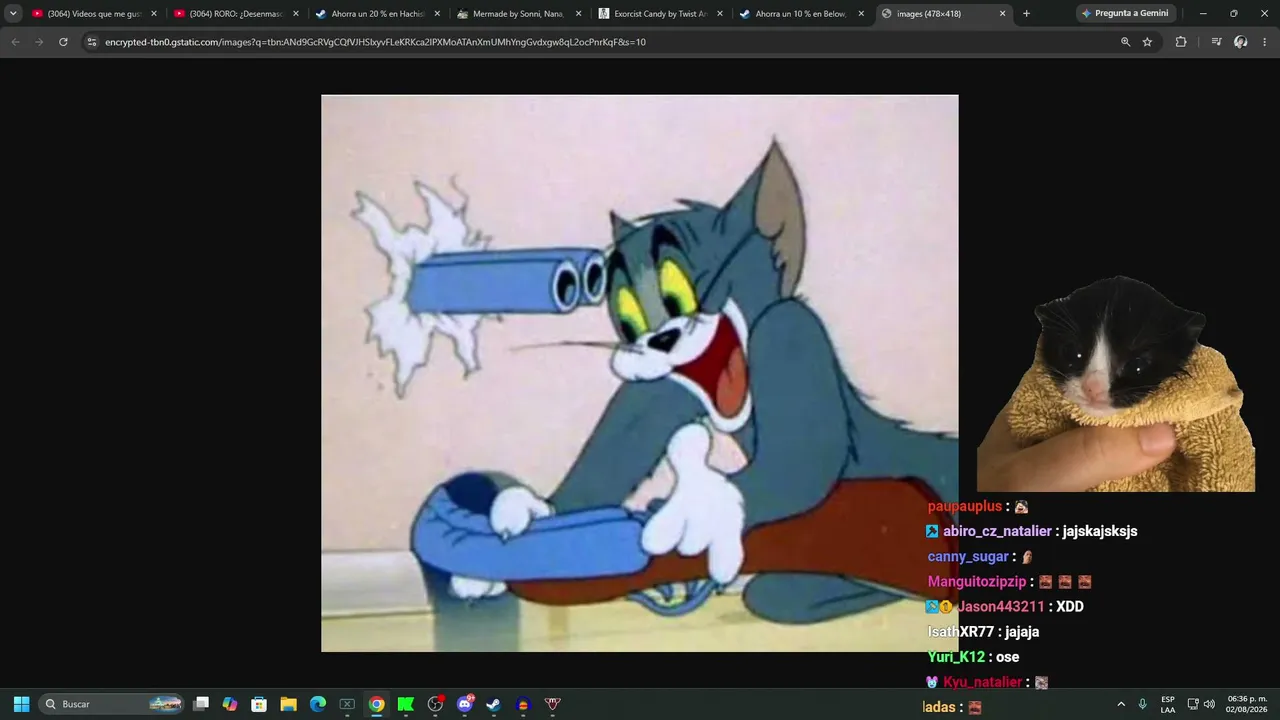The width and height of the screenshot is (1280, 720).
Task: Open the volume control in system tray
Action: click(1209, 704)
